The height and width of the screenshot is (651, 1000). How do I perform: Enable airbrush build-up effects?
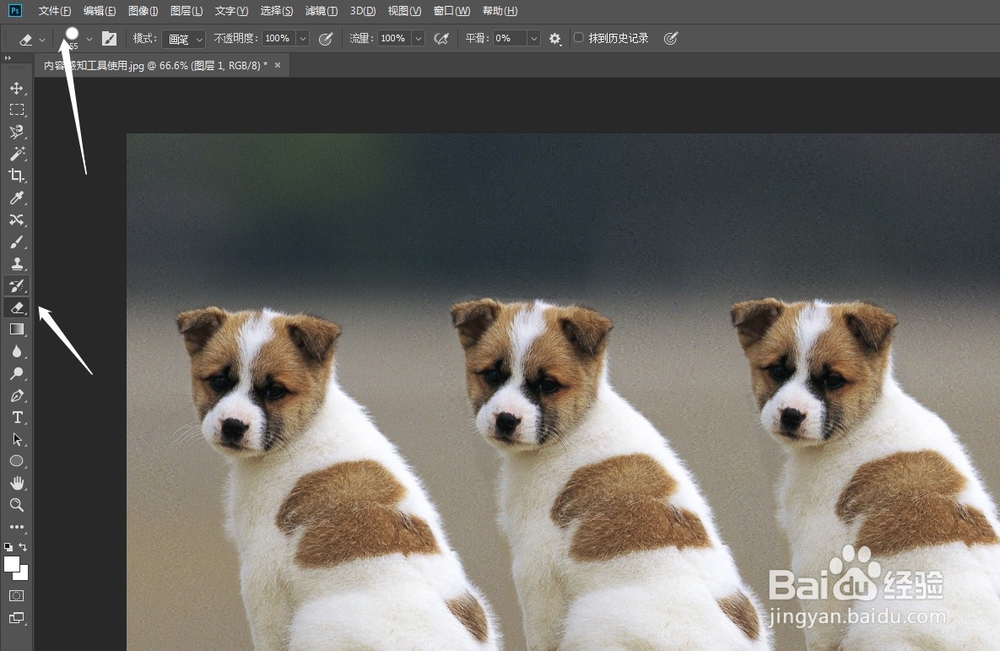pyautogui.click(x=441, y=39)
